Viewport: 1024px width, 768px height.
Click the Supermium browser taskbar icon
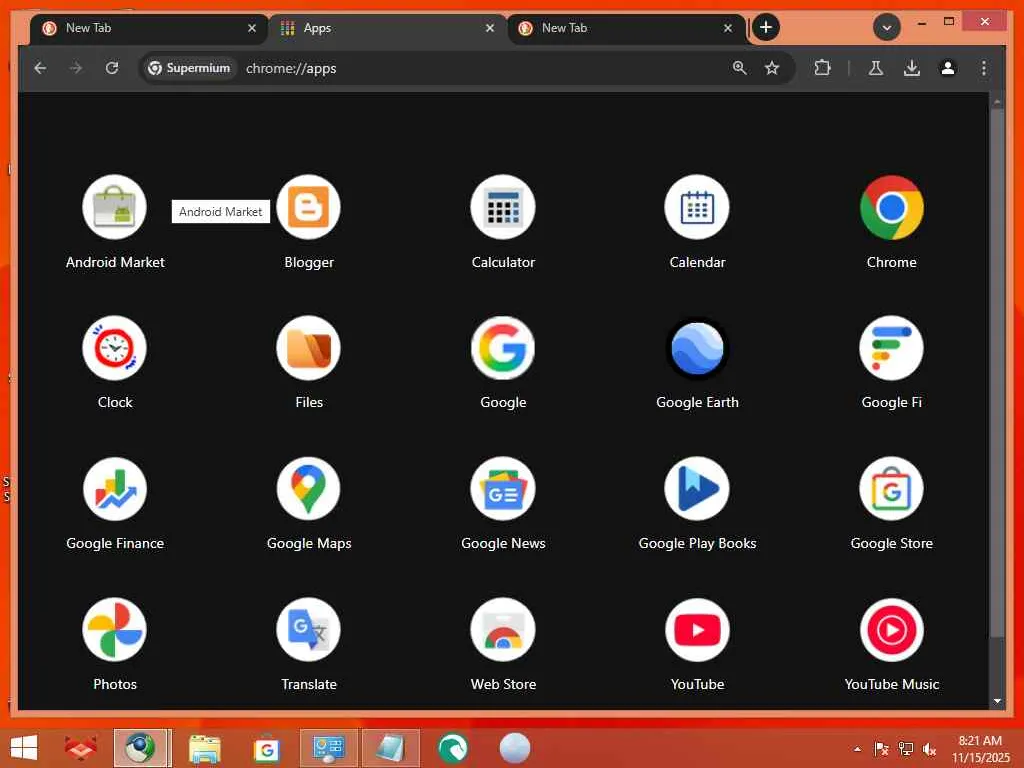[x=141, y=748]
